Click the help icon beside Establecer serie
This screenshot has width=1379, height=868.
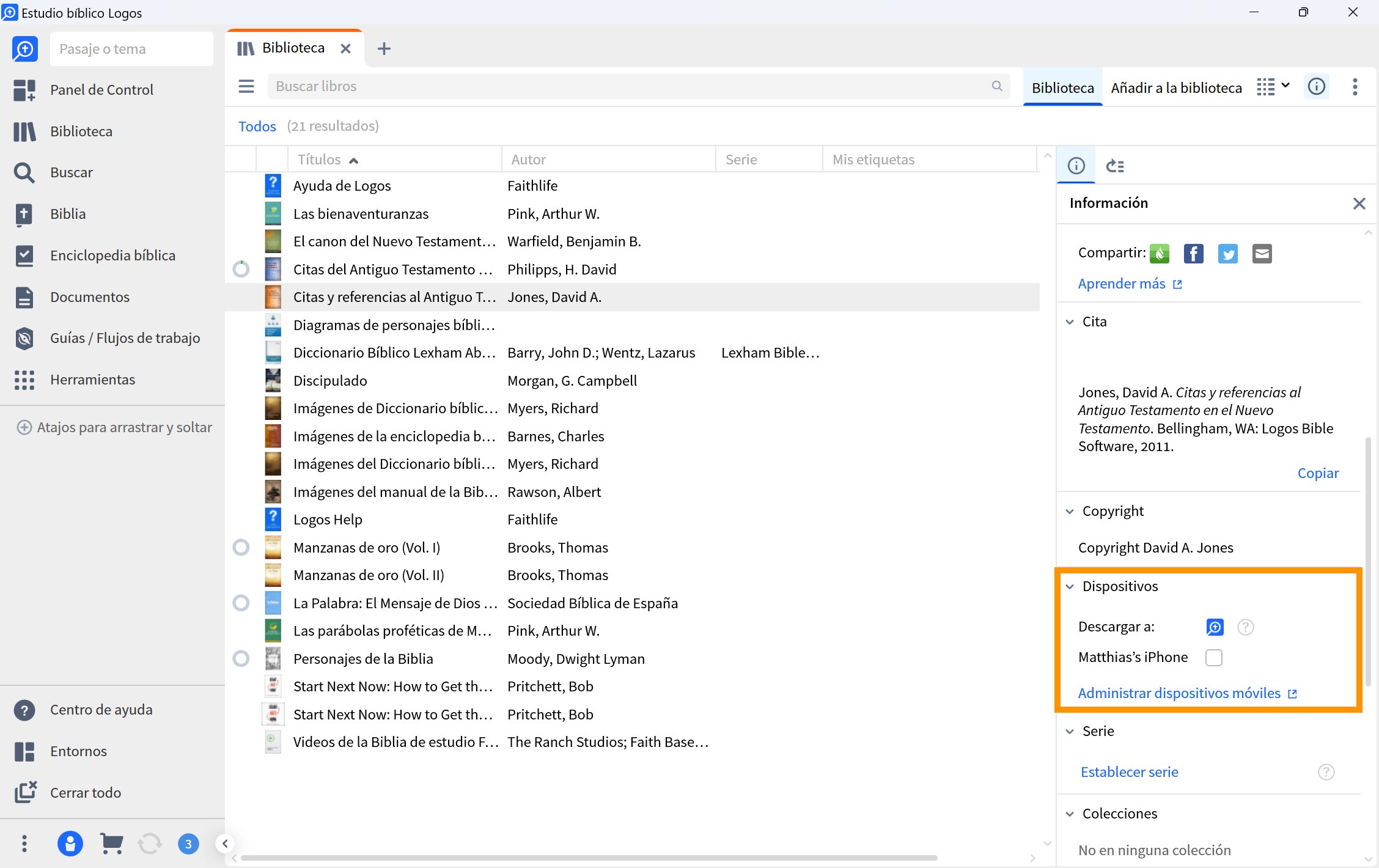click(1326, 772)
